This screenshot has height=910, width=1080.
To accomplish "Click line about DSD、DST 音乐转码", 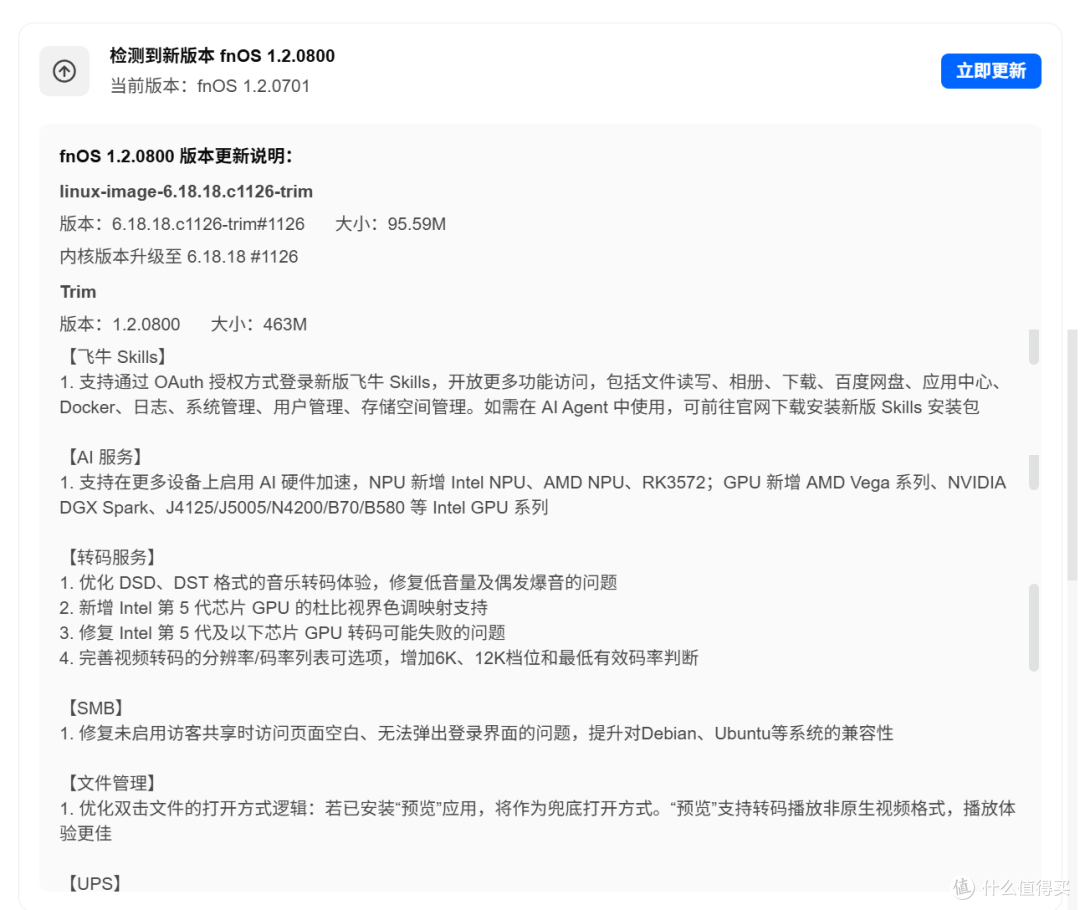I will [x=338, y=583].
